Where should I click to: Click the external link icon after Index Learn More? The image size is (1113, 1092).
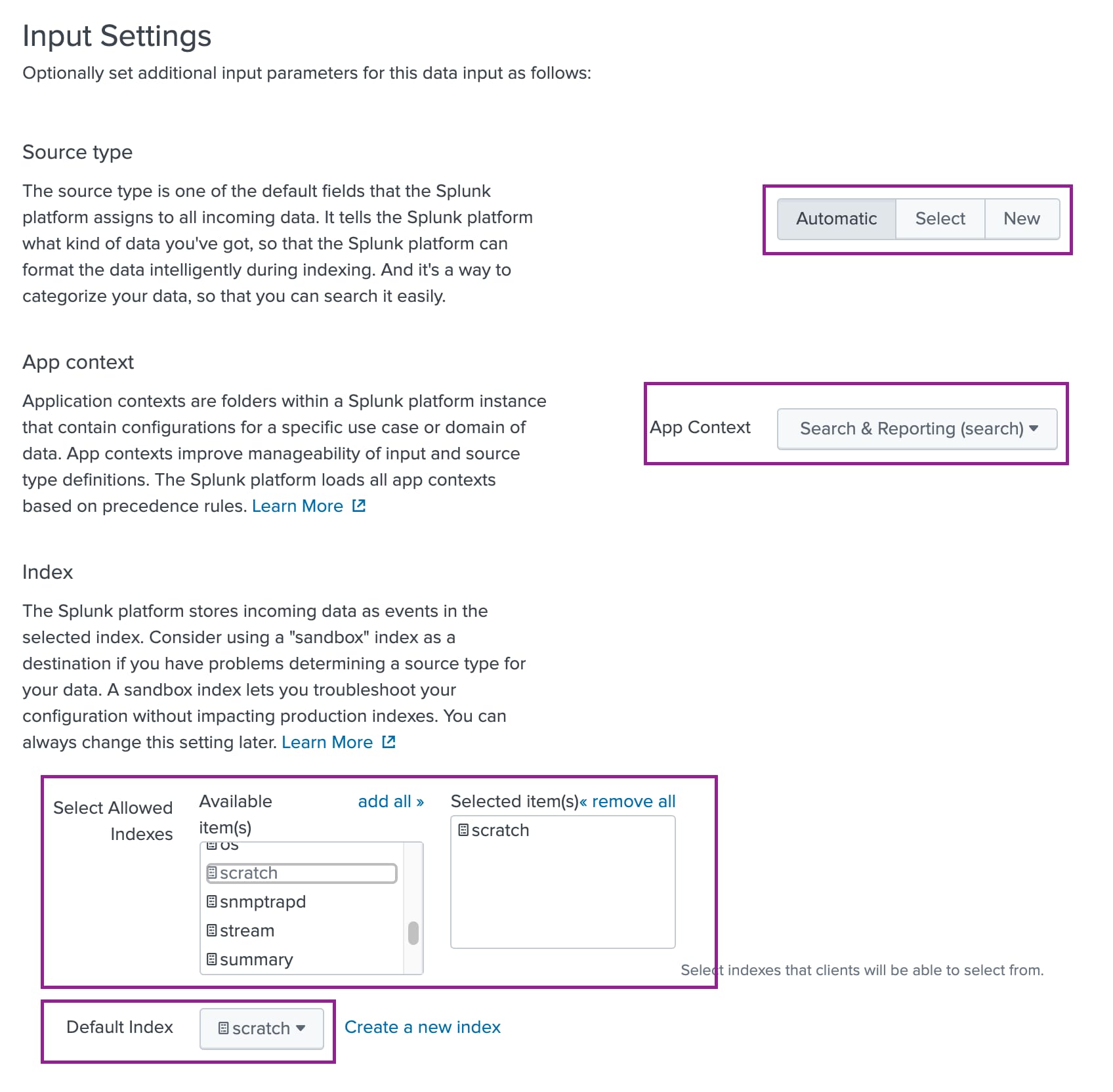[388, 742]
